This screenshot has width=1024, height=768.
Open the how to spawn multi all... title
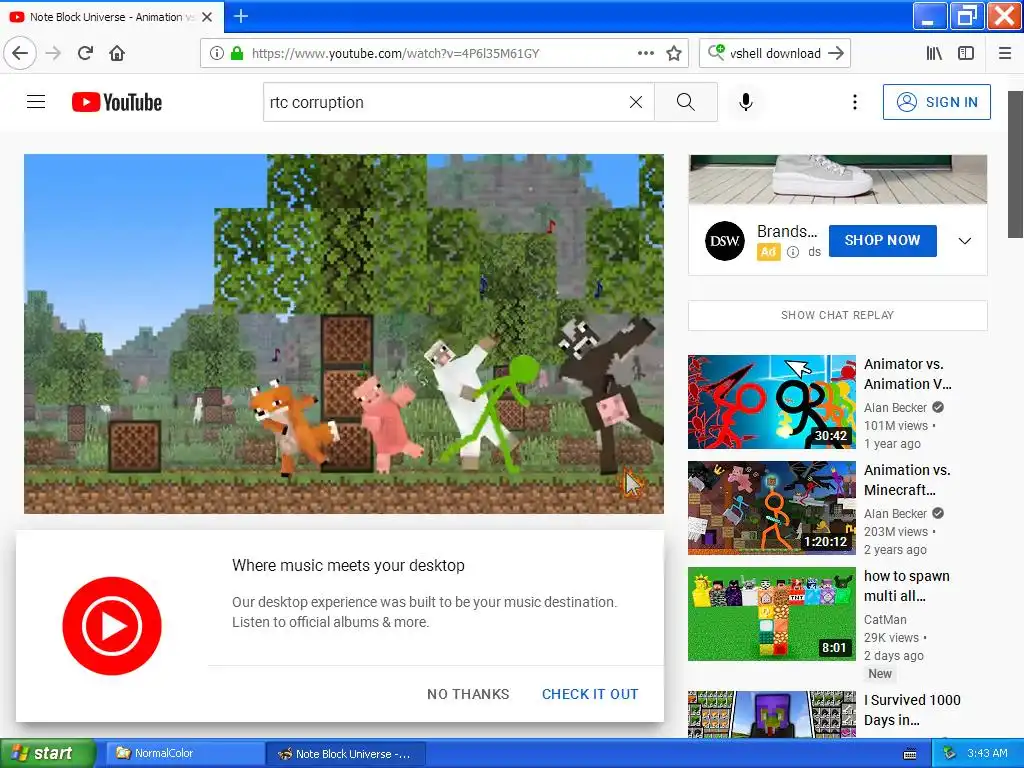point(906,586)
